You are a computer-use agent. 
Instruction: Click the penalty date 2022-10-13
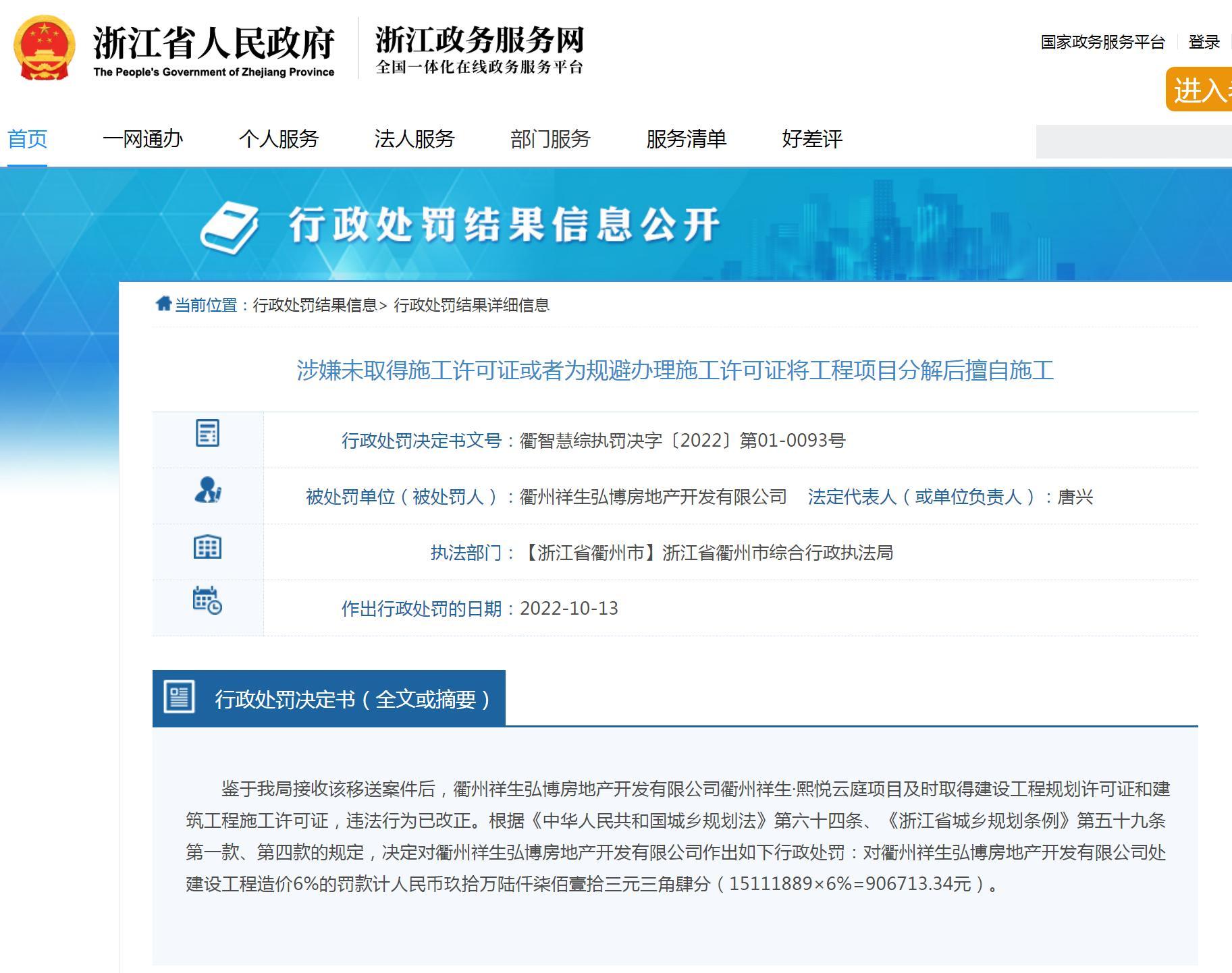coord(569,609)
